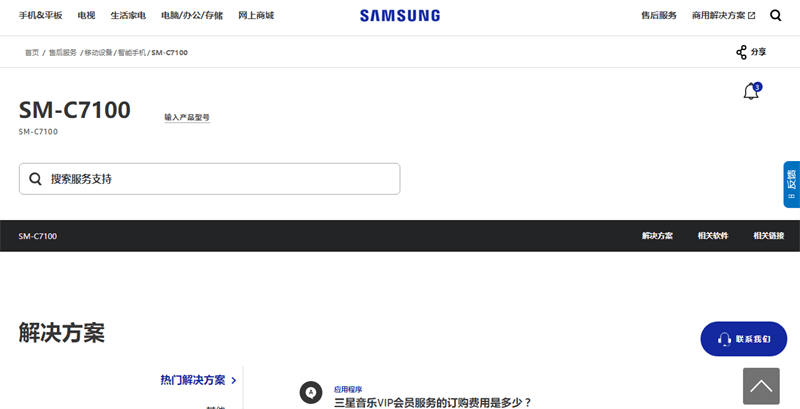
Task: Click the back-to-top arrow button
Action: [x=761, y=386]
